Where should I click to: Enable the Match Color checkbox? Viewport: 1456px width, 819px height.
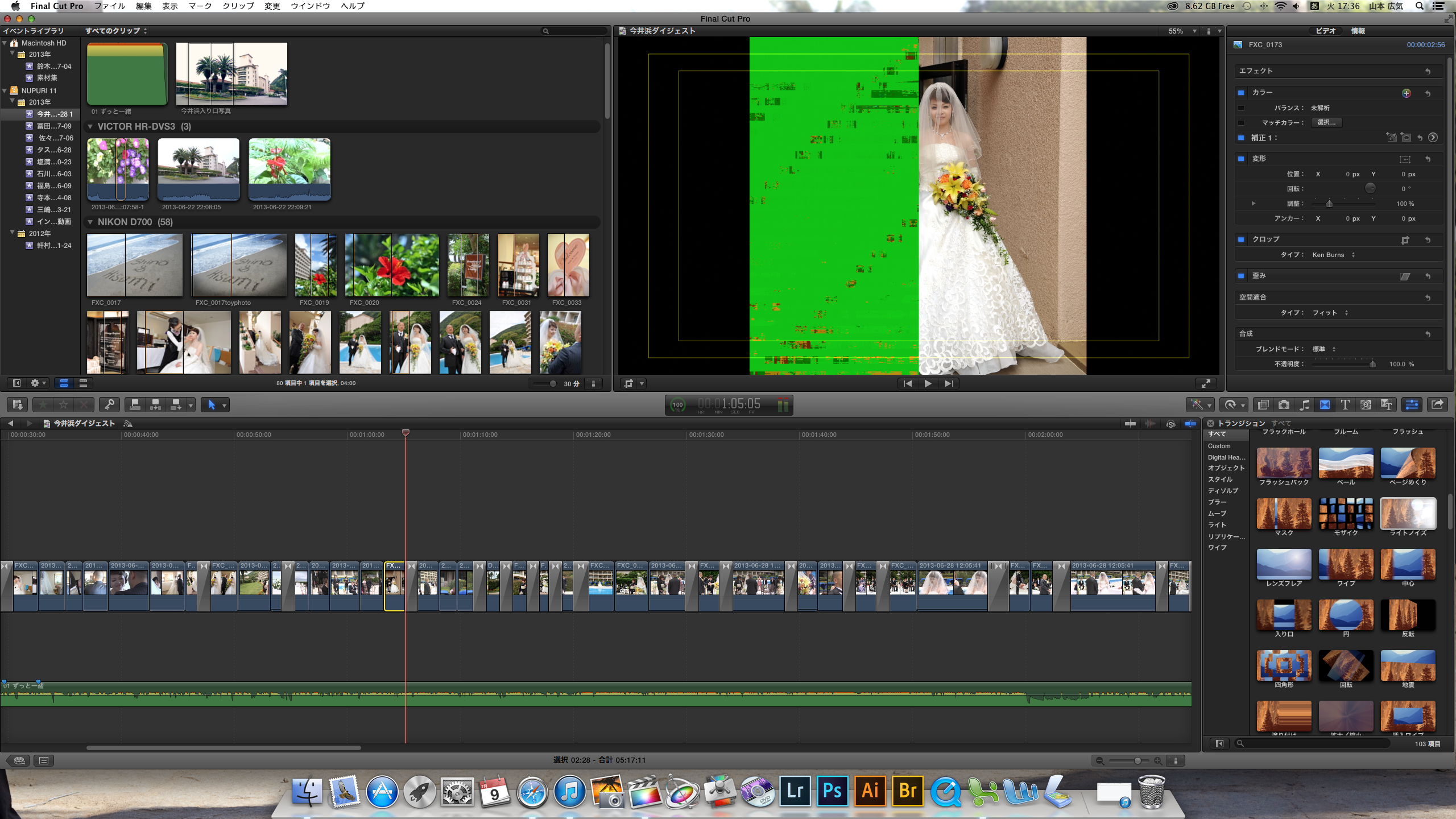coord(1241,123)
